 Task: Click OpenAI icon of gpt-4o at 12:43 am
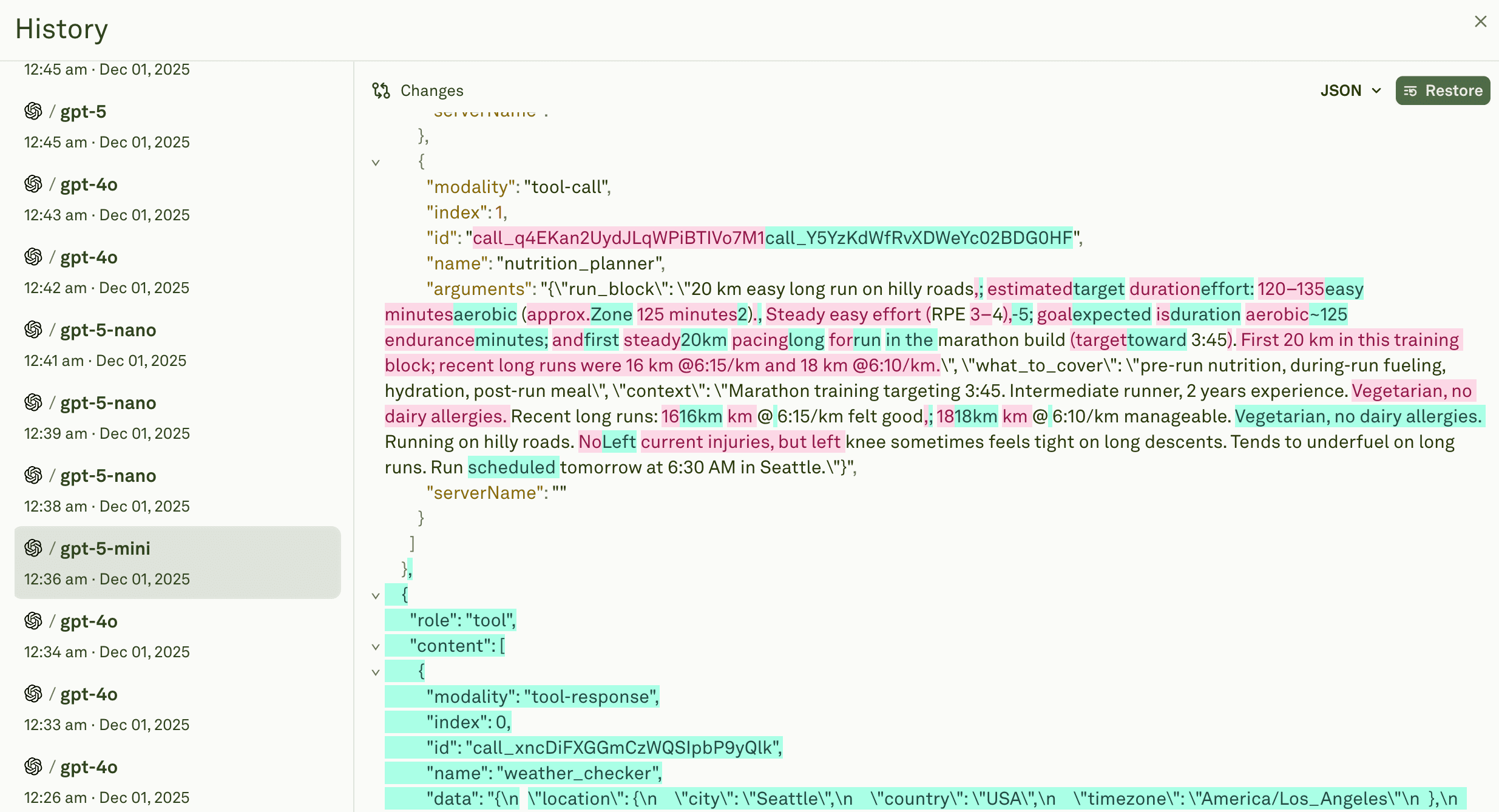click(x=33, y=184)
